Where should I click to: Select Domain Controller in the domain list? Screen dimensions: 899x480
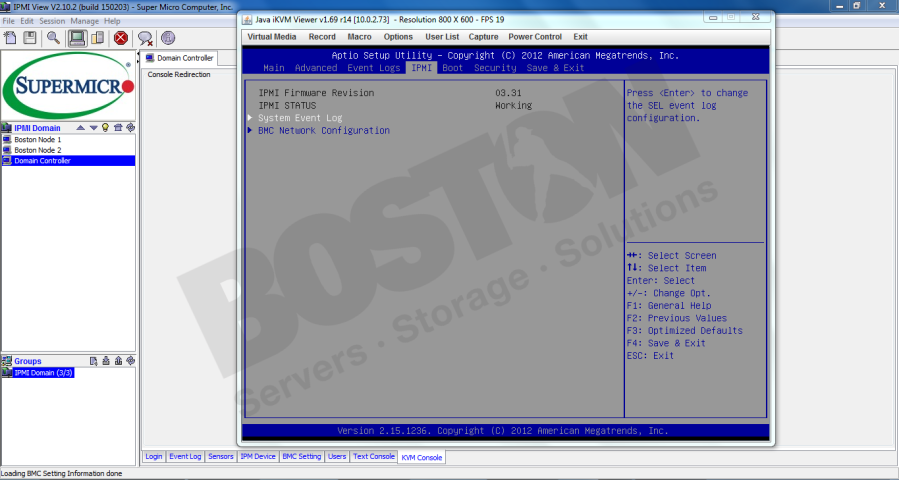[x=68, y=161]
